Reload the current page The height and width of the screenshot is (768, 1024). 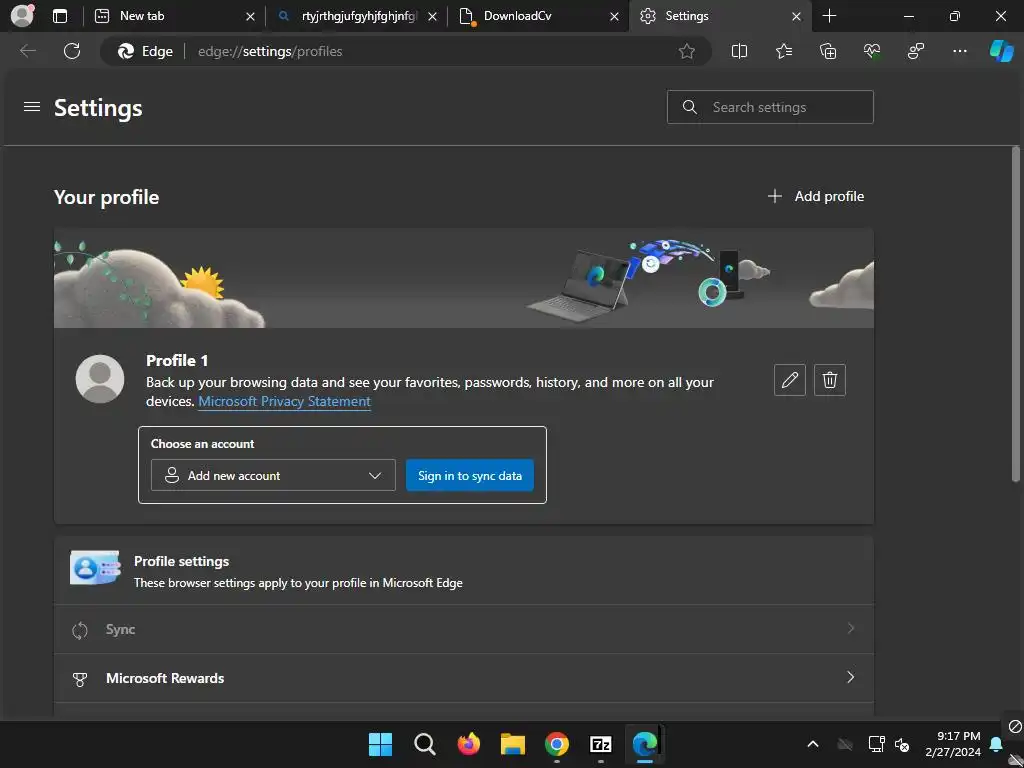(x=72, y=51)
